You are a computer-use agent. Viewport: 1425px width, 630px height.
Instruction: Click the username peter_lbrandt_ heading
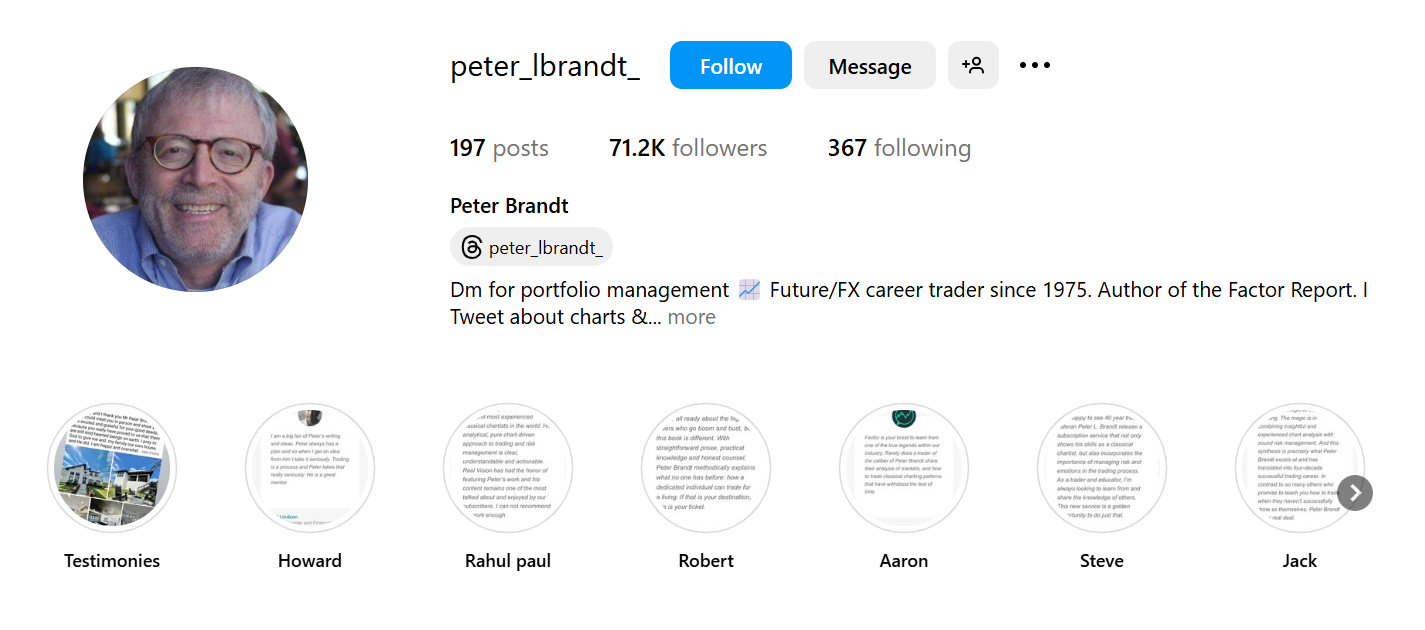544,64
